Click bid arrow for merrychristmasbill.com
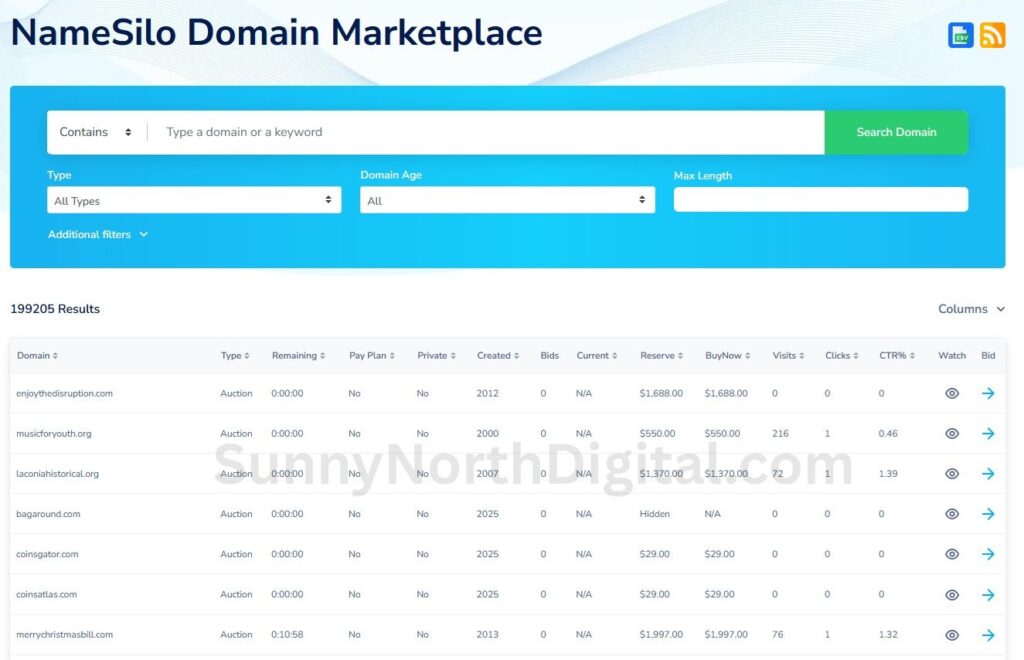Viewport: 1024px width, 660px height. (988, 635)
